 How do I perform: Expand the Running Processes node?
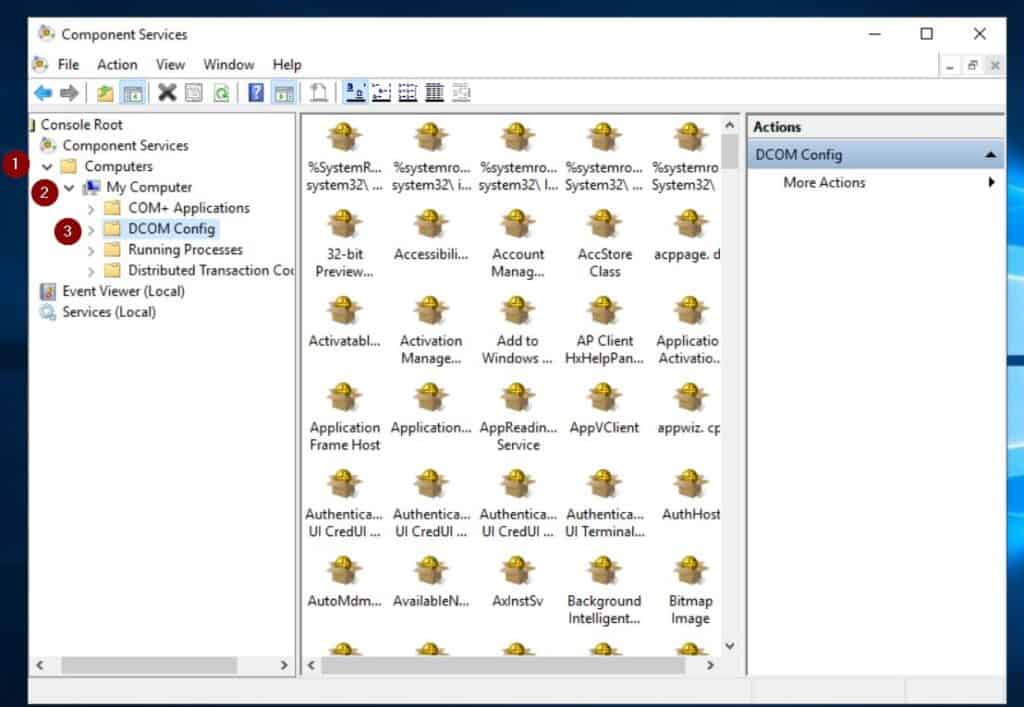91,251
